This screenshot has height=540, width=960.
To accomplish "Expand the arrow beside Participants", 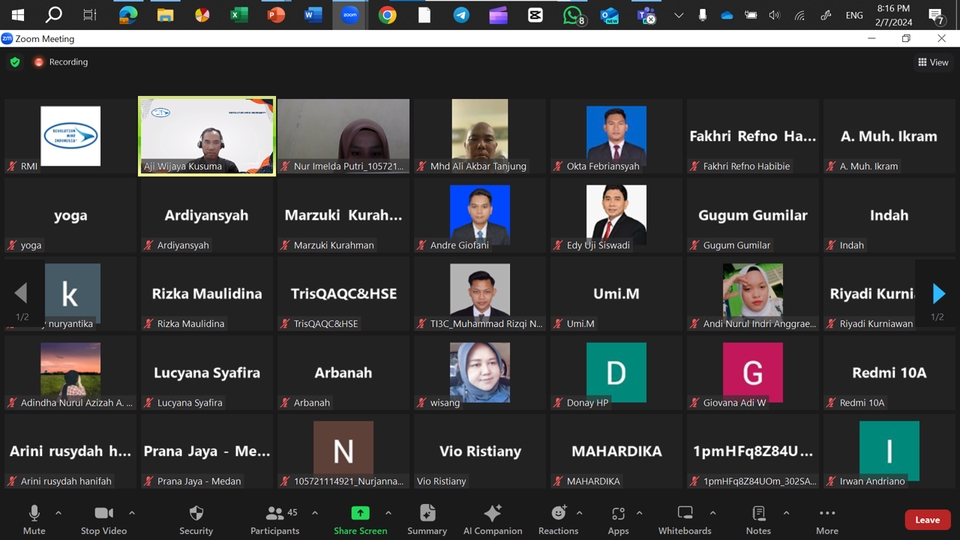I will pos(315,513).
